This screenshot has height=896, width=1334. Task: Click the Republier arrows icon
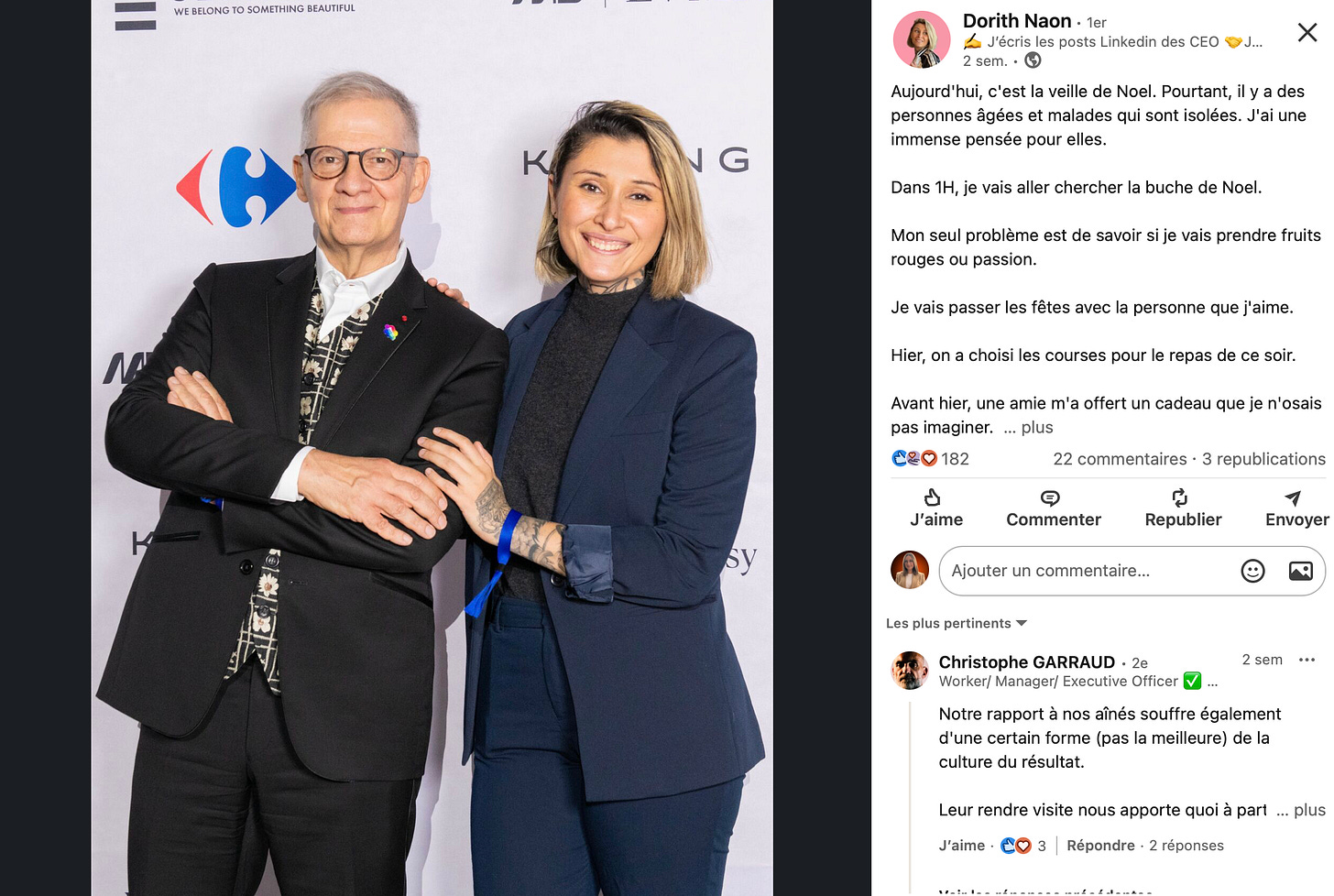(x=1180, y=497)
